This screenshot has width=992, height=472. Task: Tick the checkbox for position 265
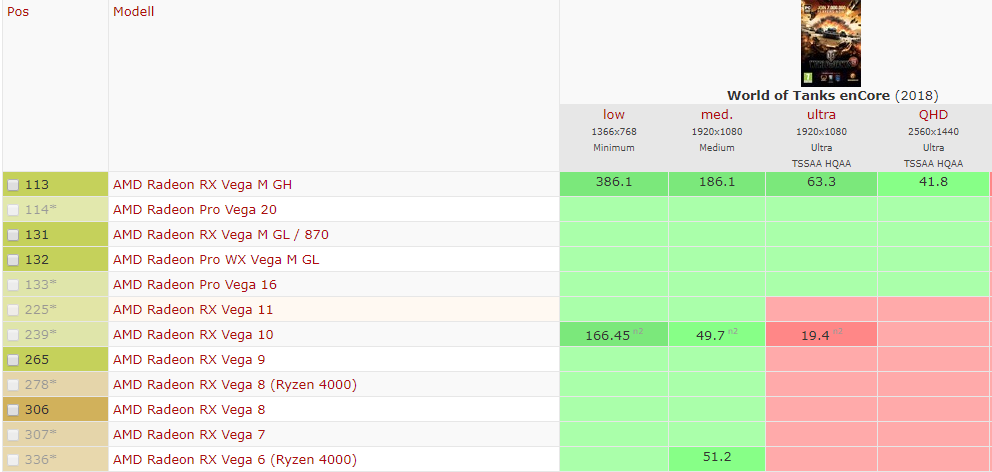pyautogui.click(x=13, y=360)
